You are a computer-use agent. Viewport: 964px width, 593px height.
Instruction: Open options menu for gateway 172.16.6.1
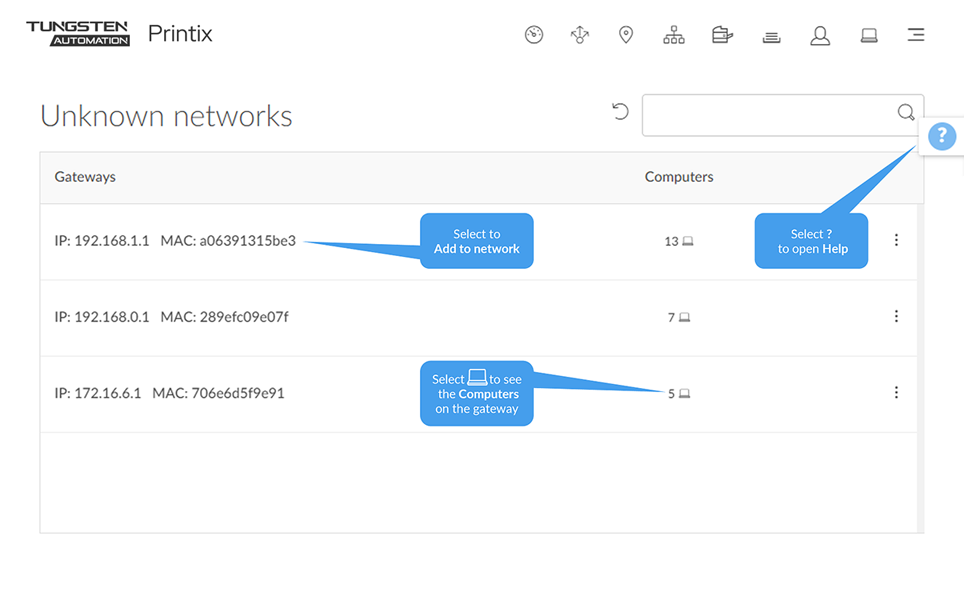coord(896,393)
